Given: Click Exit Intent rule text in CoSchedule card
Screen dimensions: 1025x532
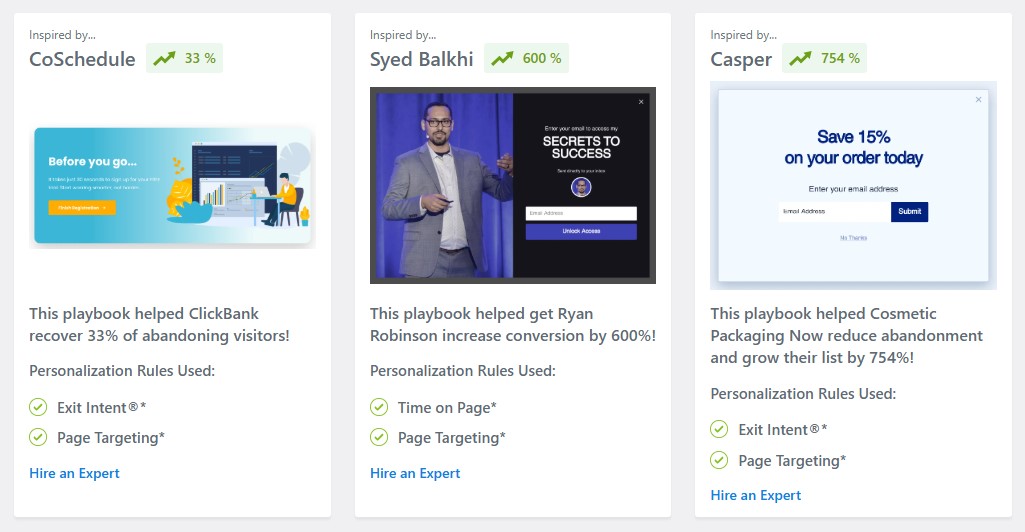Looking at the screenshot, I should coord(101,408).
